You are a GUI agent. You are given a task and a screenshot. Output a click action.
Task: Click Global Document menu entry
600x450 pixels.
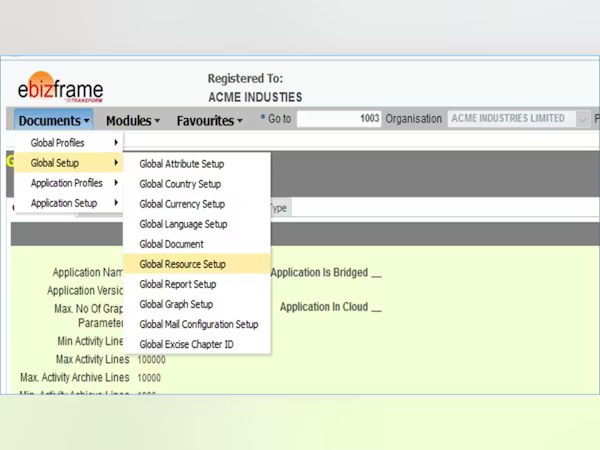[x=171, y=244]
